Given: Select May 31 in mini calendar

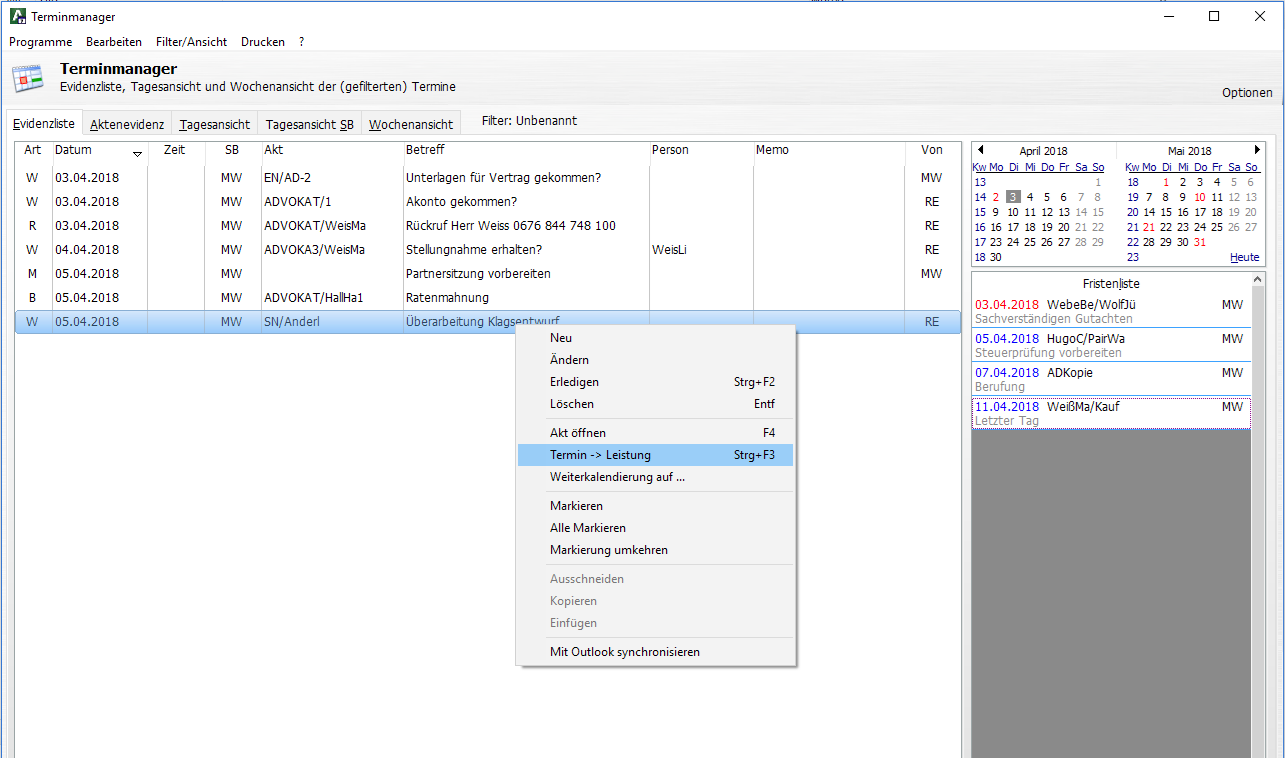Looking at the screenshot, I should coord(1200,242).
